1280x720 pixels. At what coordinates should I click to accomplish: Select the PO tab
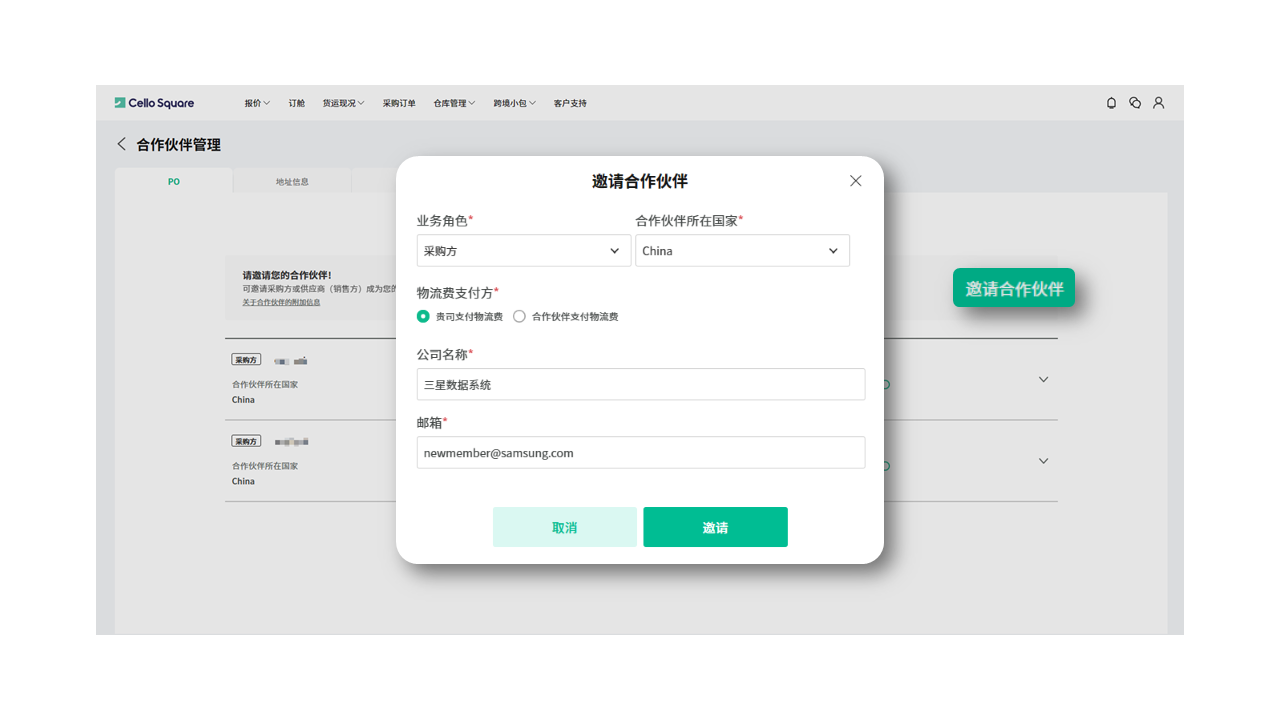(x=173, y=180)
